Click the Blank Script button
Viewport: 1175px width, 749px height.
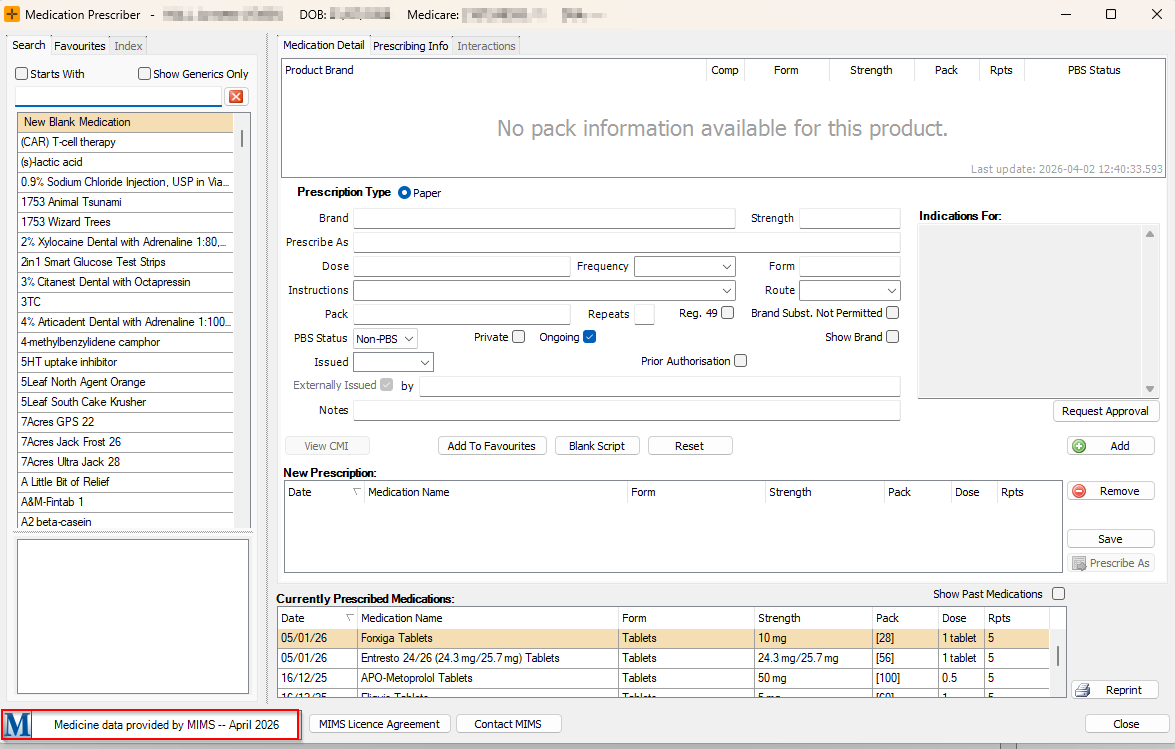(596, 446)
